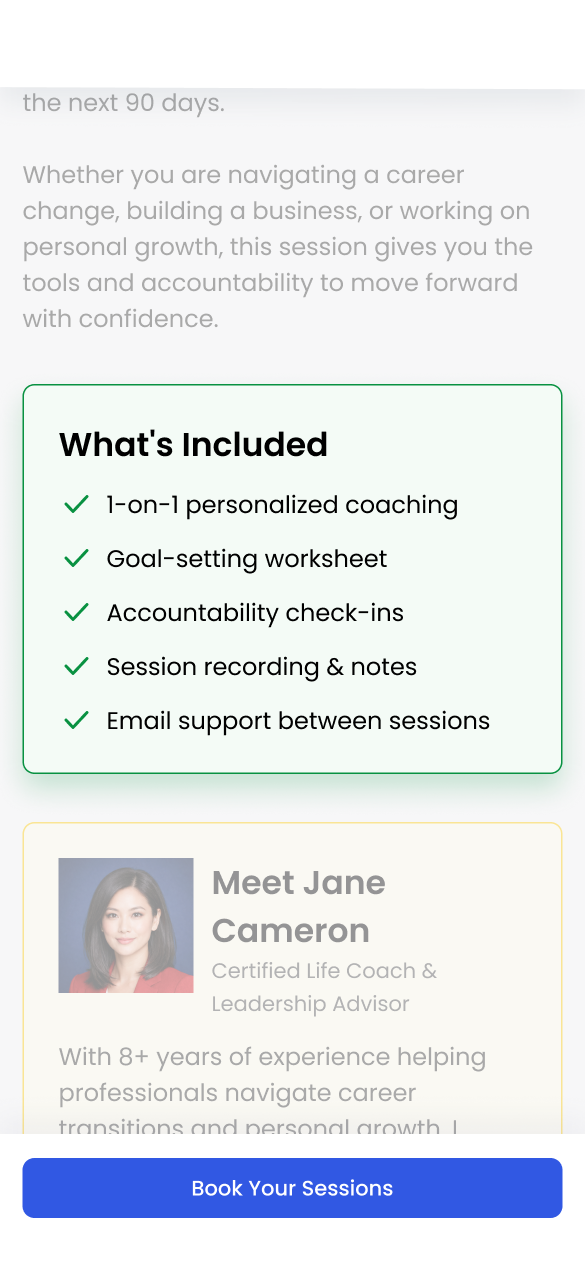Click checkmark beside 1-on-1 personalized coaching

point(77,505)
